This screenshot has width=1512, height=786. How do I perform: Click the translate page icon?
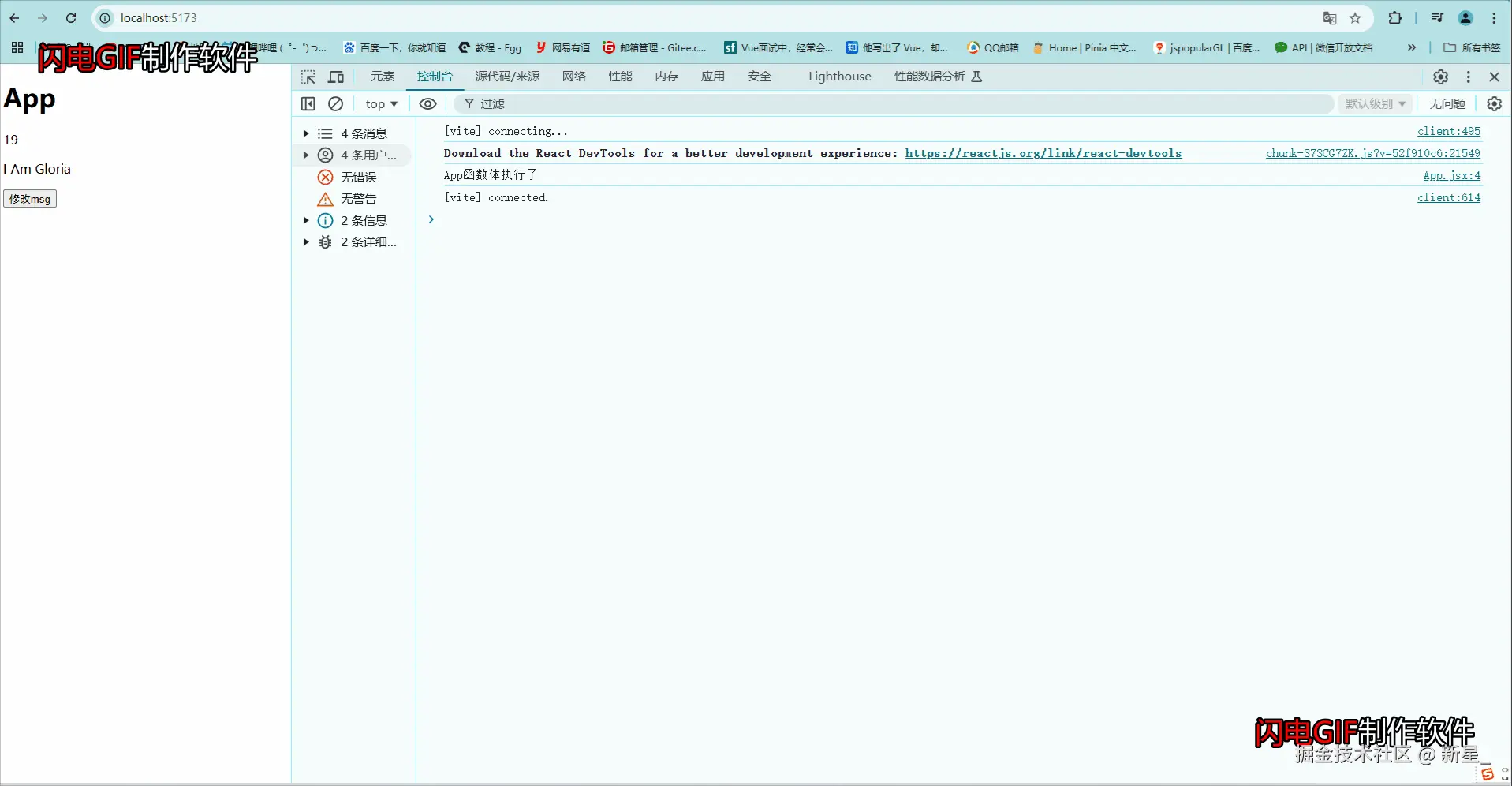1329,17
